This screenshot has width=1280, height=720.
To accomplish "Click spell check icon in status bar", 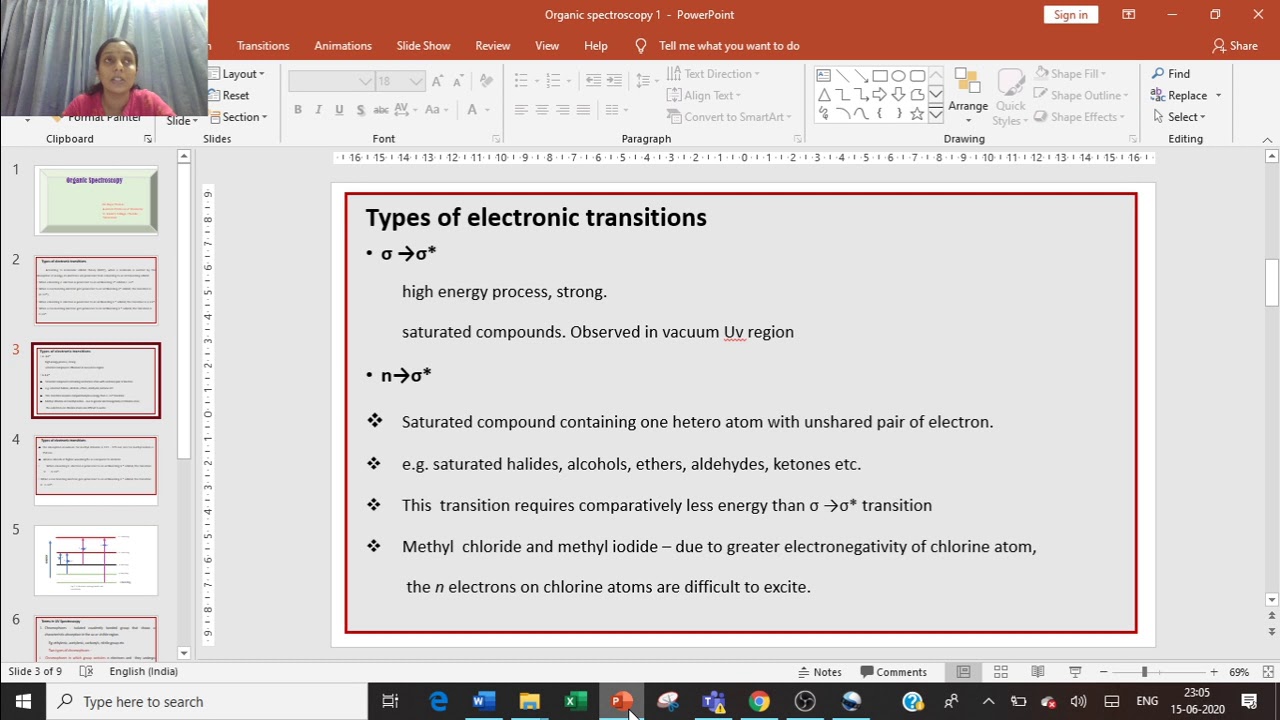I will [86, 672].
